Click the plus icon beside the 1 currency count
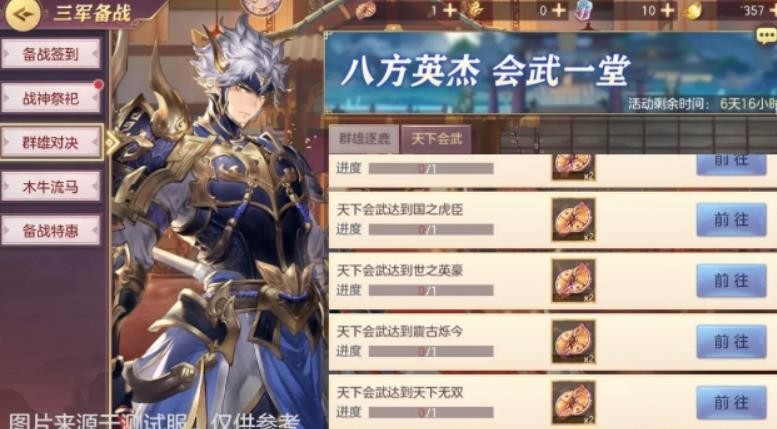Viewport: 777px width, 429px height. 450,10
